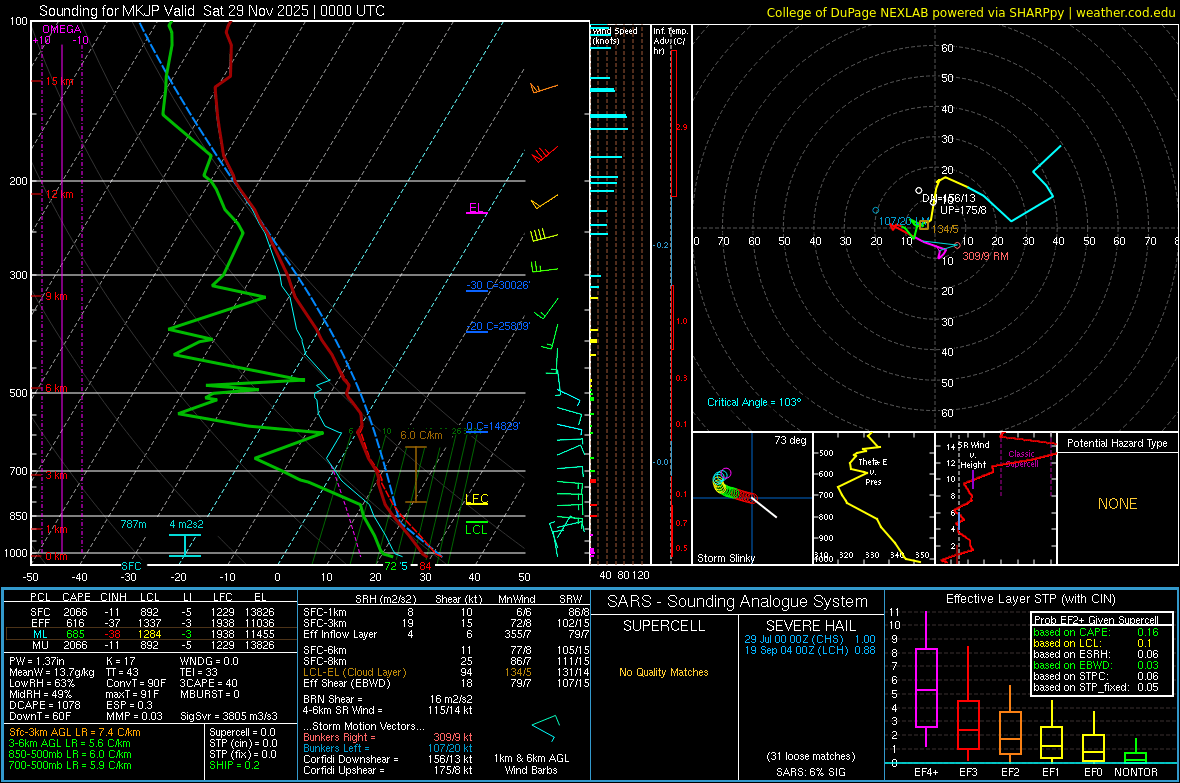
Task: Click the EFF parcel row label
Action: [40, 623]
